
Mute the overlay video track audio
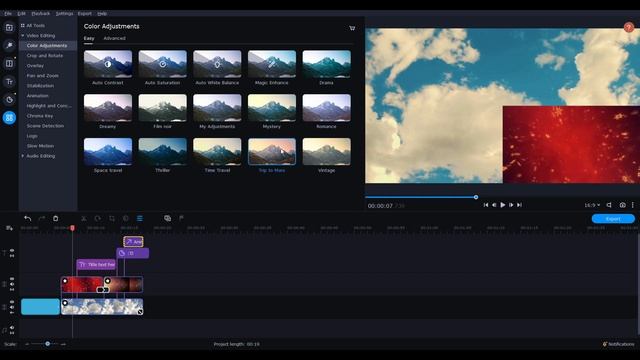pyautogui.click(x=12, y=284)
